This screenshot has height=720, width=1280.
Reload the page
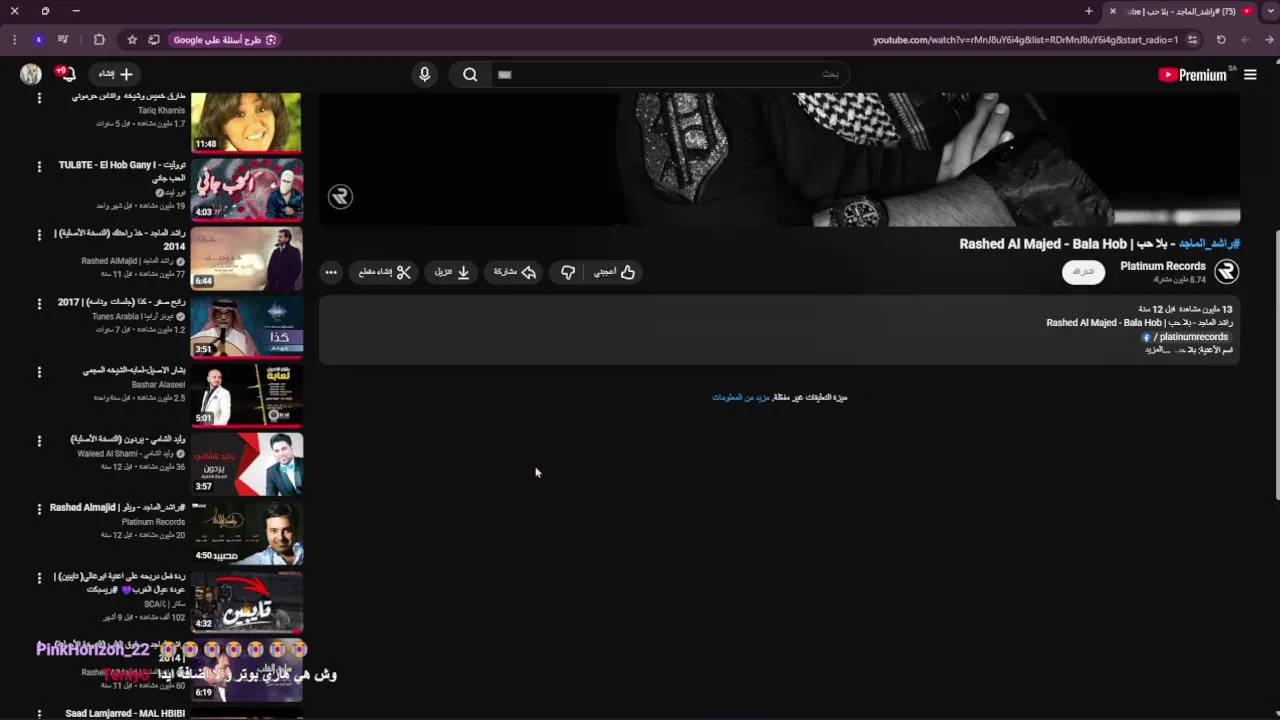(1221, 40)
